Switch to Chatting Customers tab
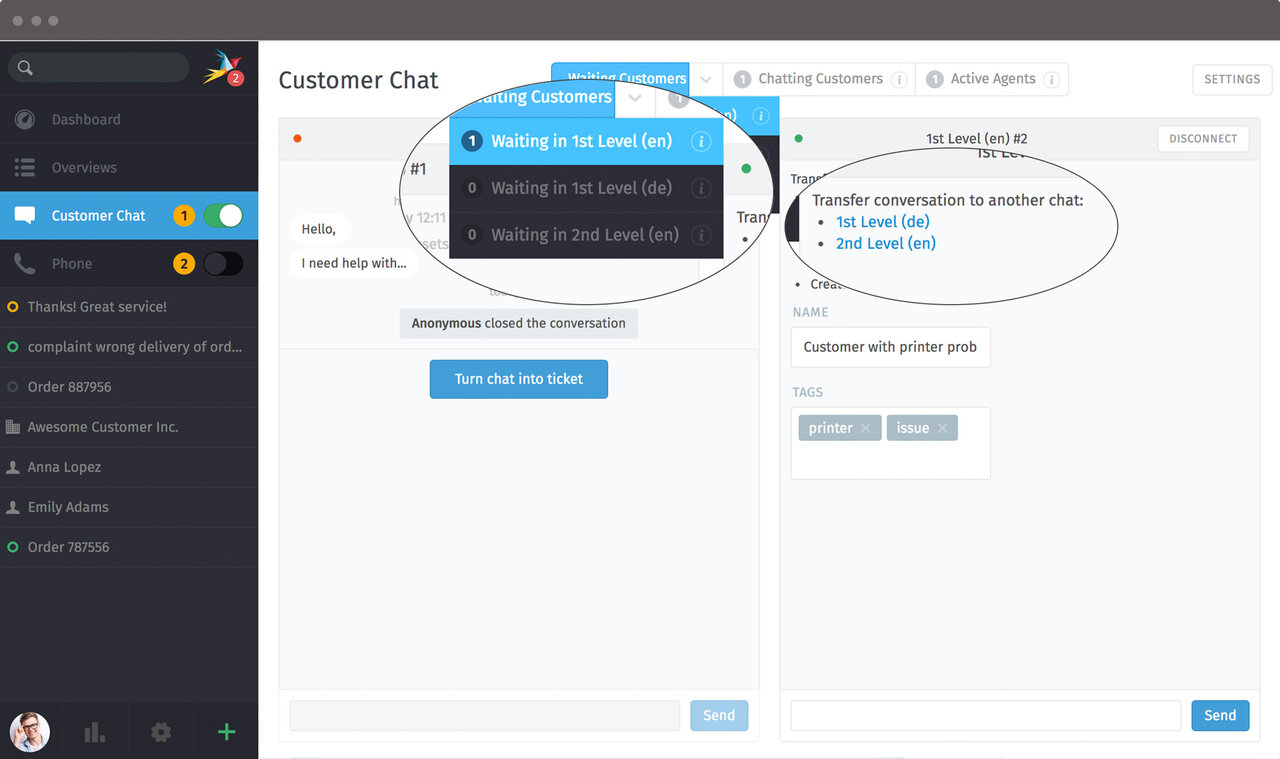This screenshot has width=1280, height=759. point(819,79)
